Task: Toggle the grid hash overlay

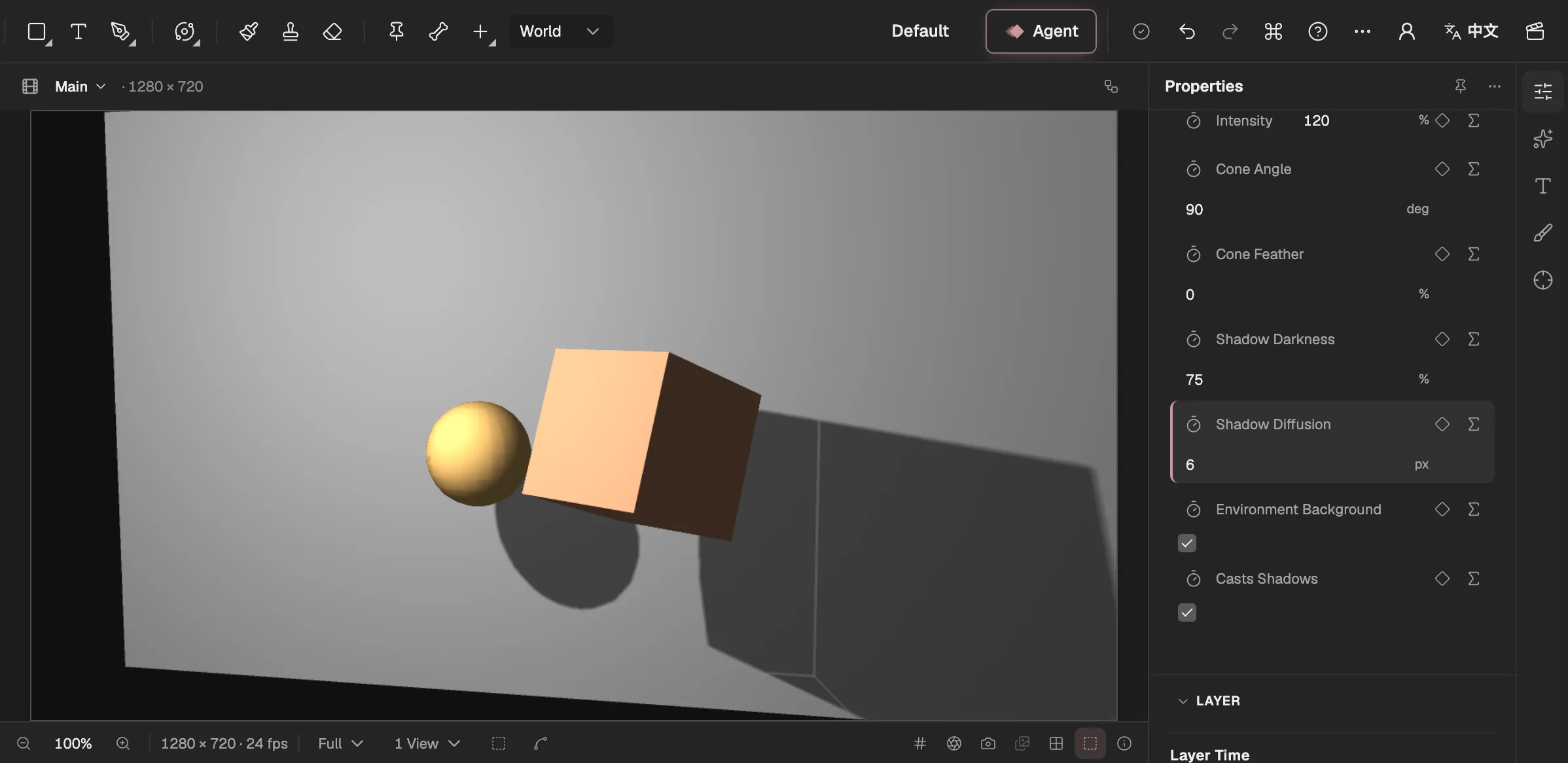Action: (x=920, y=743)
